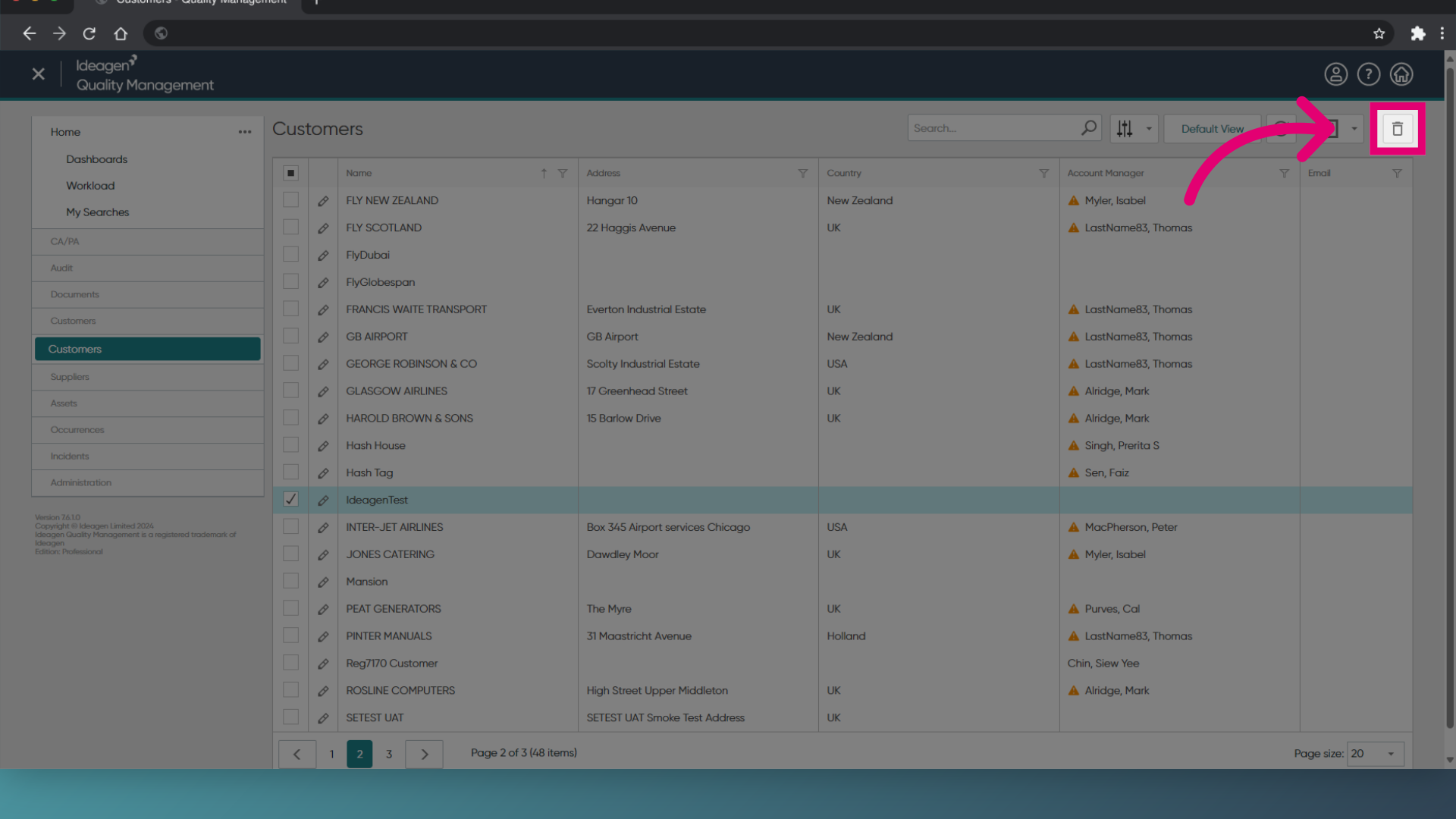Viewport: 1456px width, 819px height.
Task: Select the FlyGlobespan row checkbox
Action: 290,281
